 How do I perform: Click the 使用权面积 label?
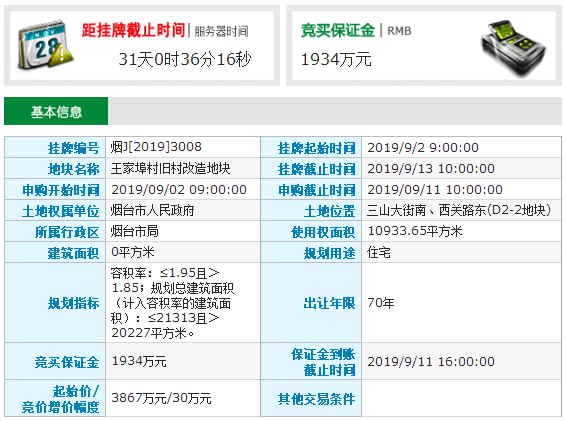click(x=323, y=232)
